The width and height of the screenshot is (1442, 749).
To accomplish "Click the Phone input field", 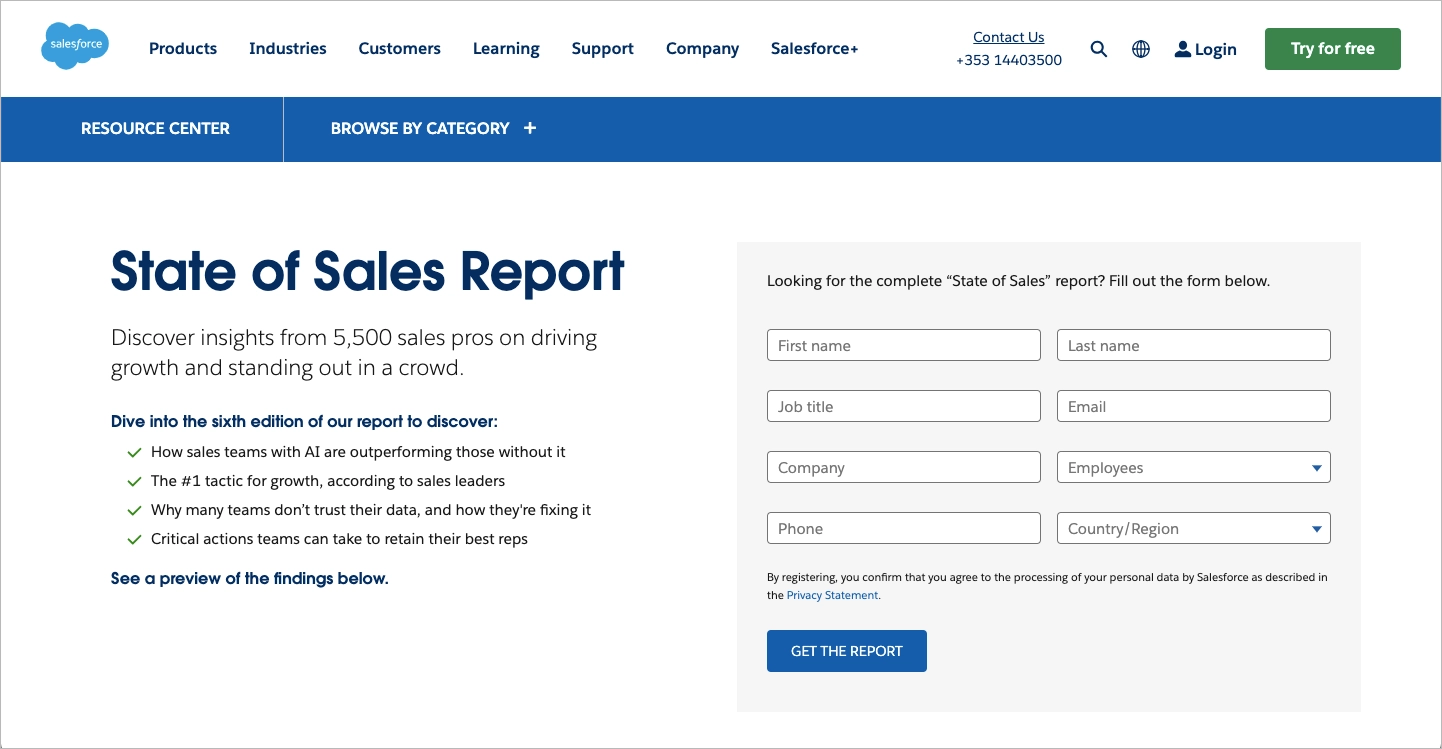I will pyautogui.click(x=903, y=528).
